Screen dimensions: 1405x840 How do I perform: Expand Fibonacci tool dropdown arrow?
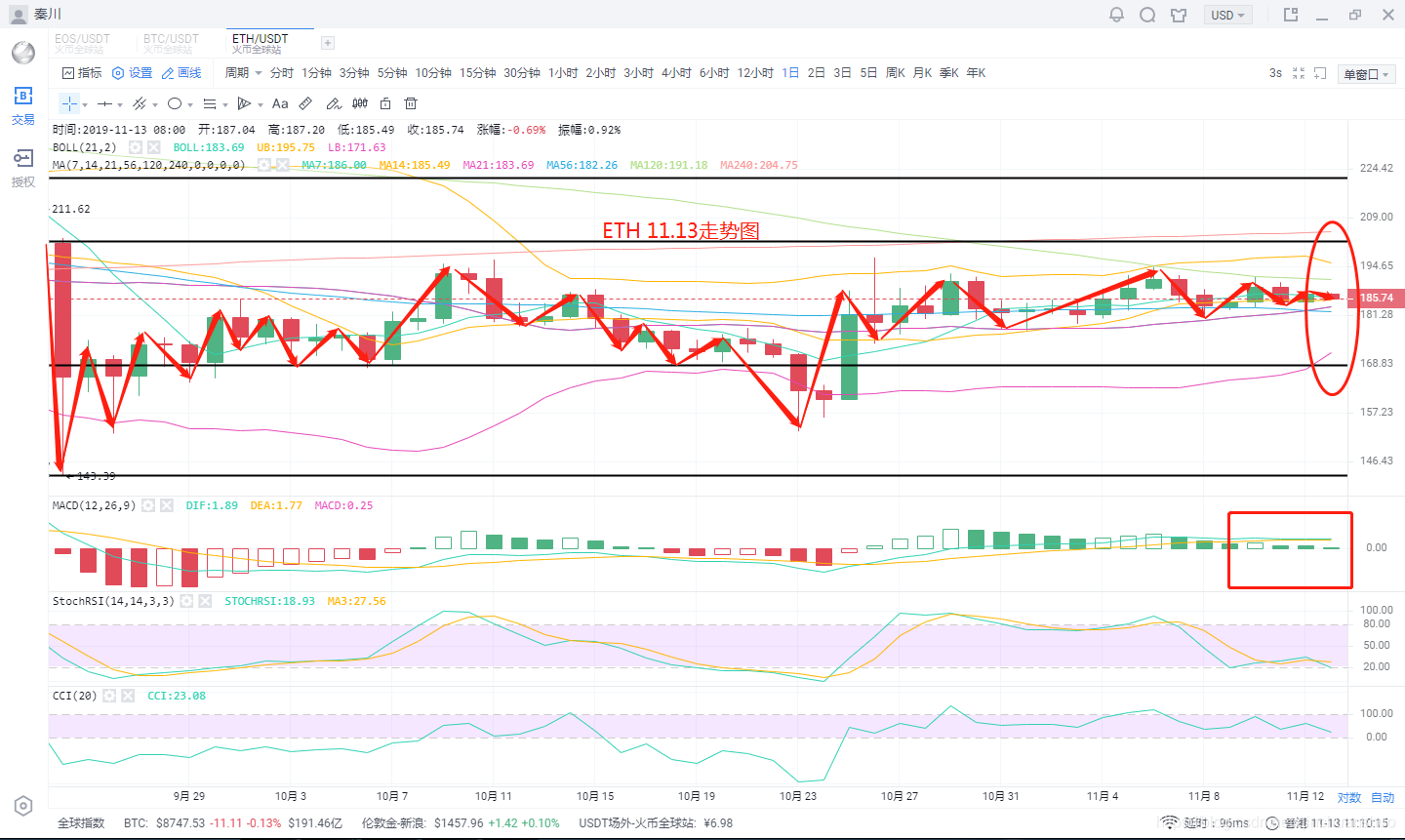225,104
